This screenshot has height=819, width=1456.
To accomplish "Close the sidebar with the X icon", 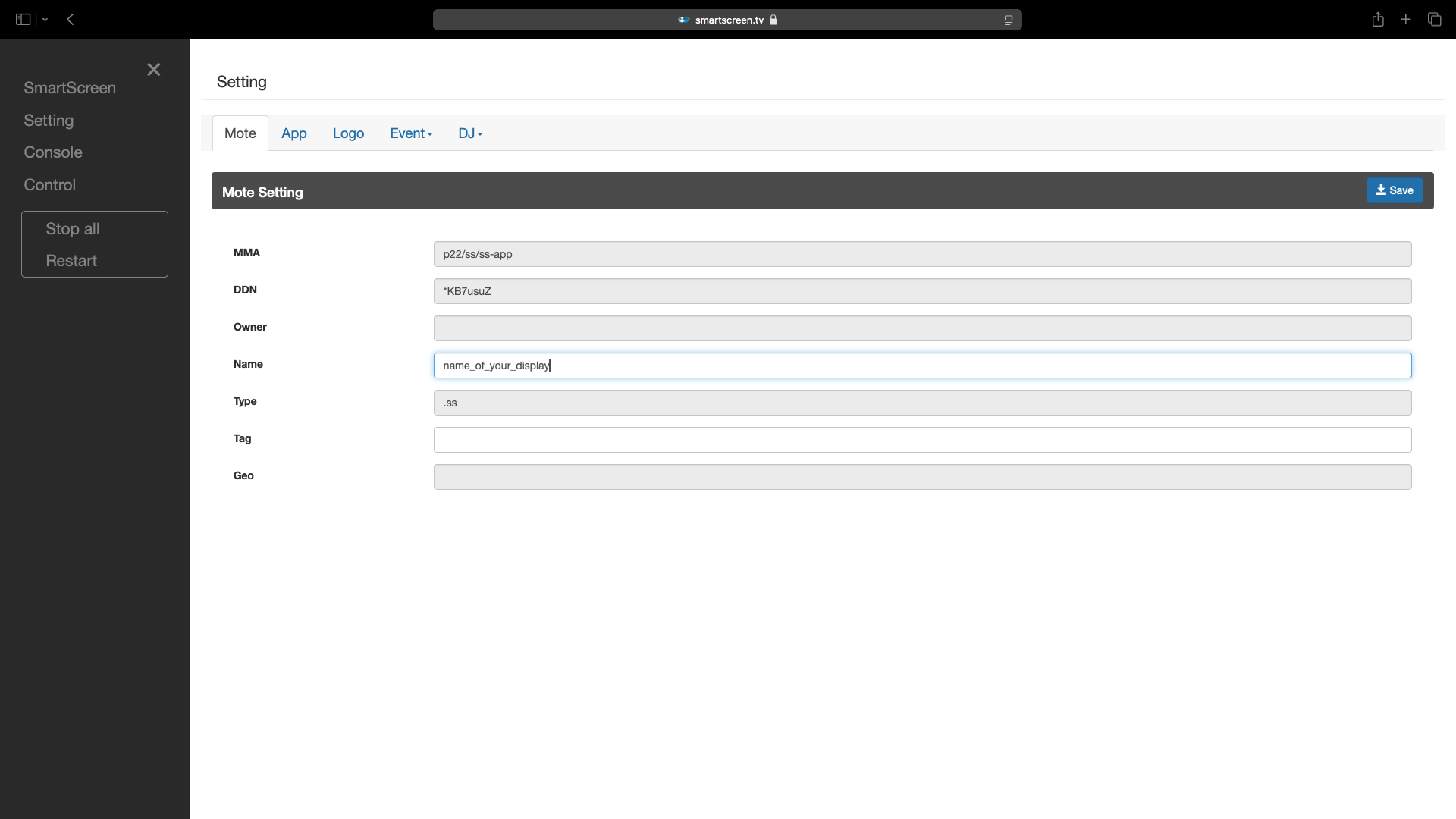I will pos(154,70).
